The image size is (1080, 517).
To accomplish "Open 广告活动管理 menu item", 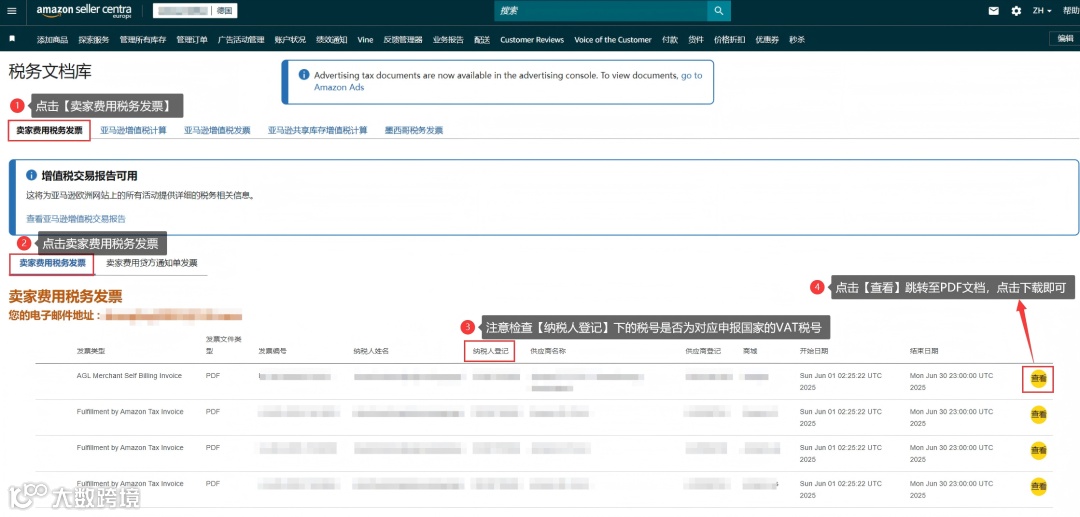I will click(x=241, y=40).
